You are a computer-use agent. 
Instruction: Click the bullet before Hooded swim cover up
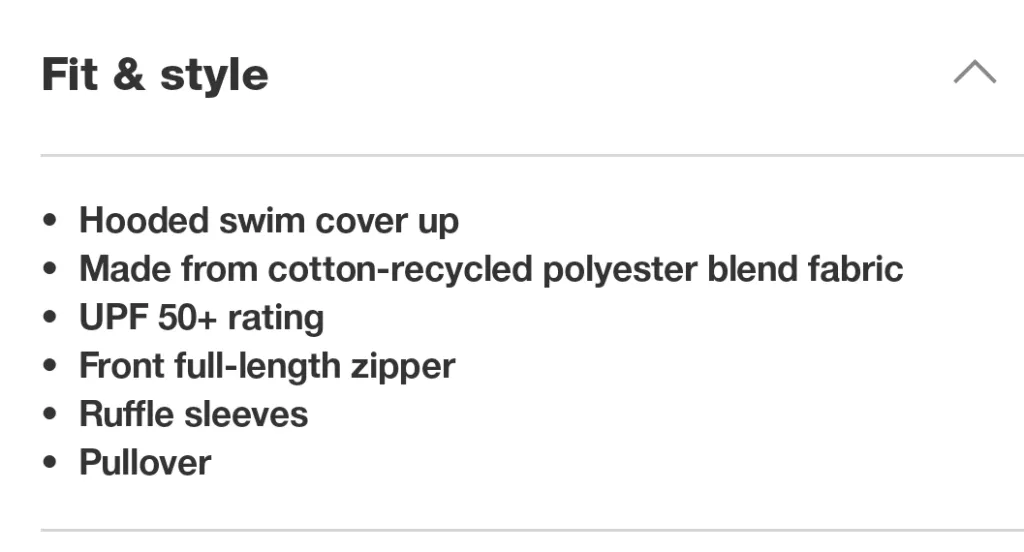pos(50,221)
